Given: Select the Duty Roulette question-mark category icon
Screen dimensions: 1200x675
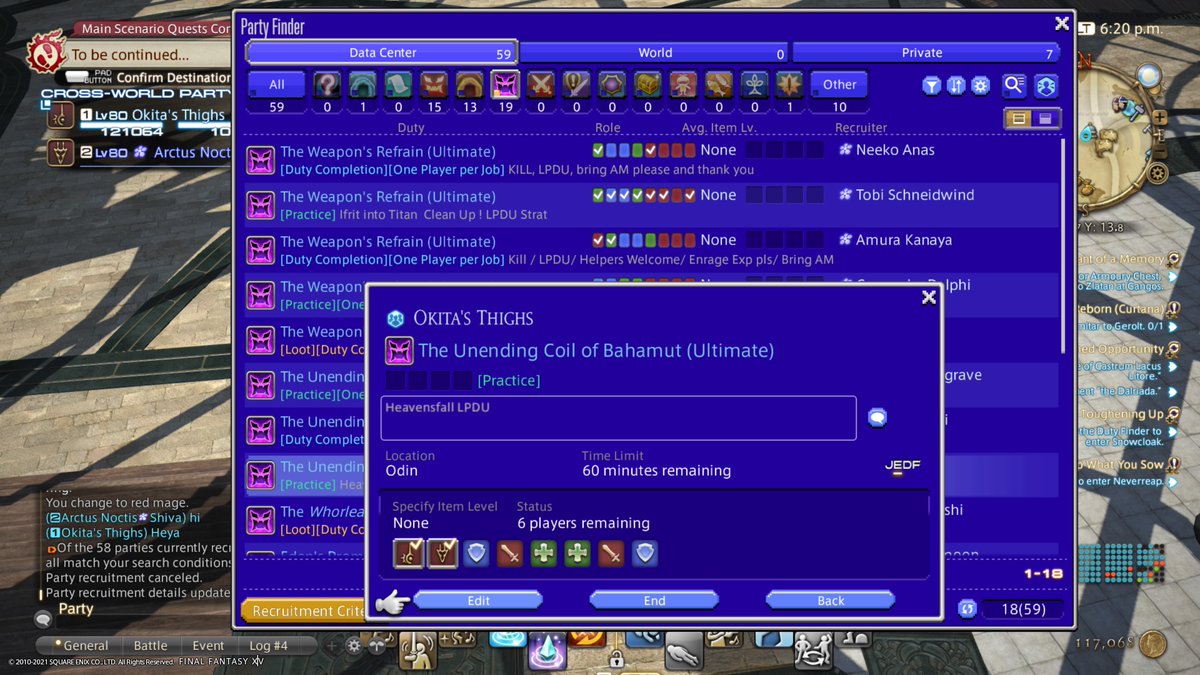Looking at the screenshot, I should pyautogui.click(x=327, y=85).
